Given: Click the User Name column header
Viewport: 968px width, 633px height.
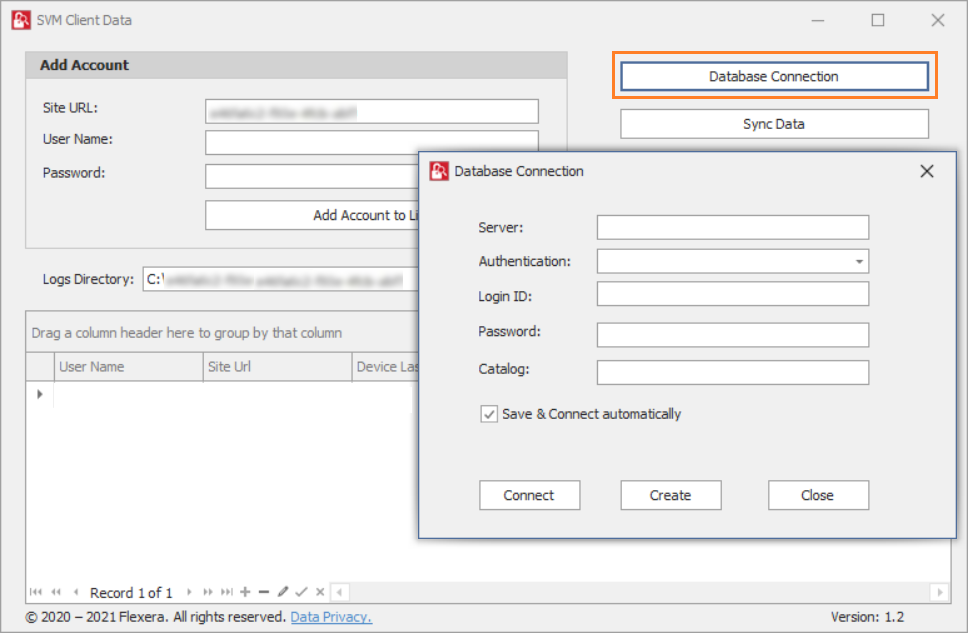Looking at the screenshot, I should click(x=127, y=367).
